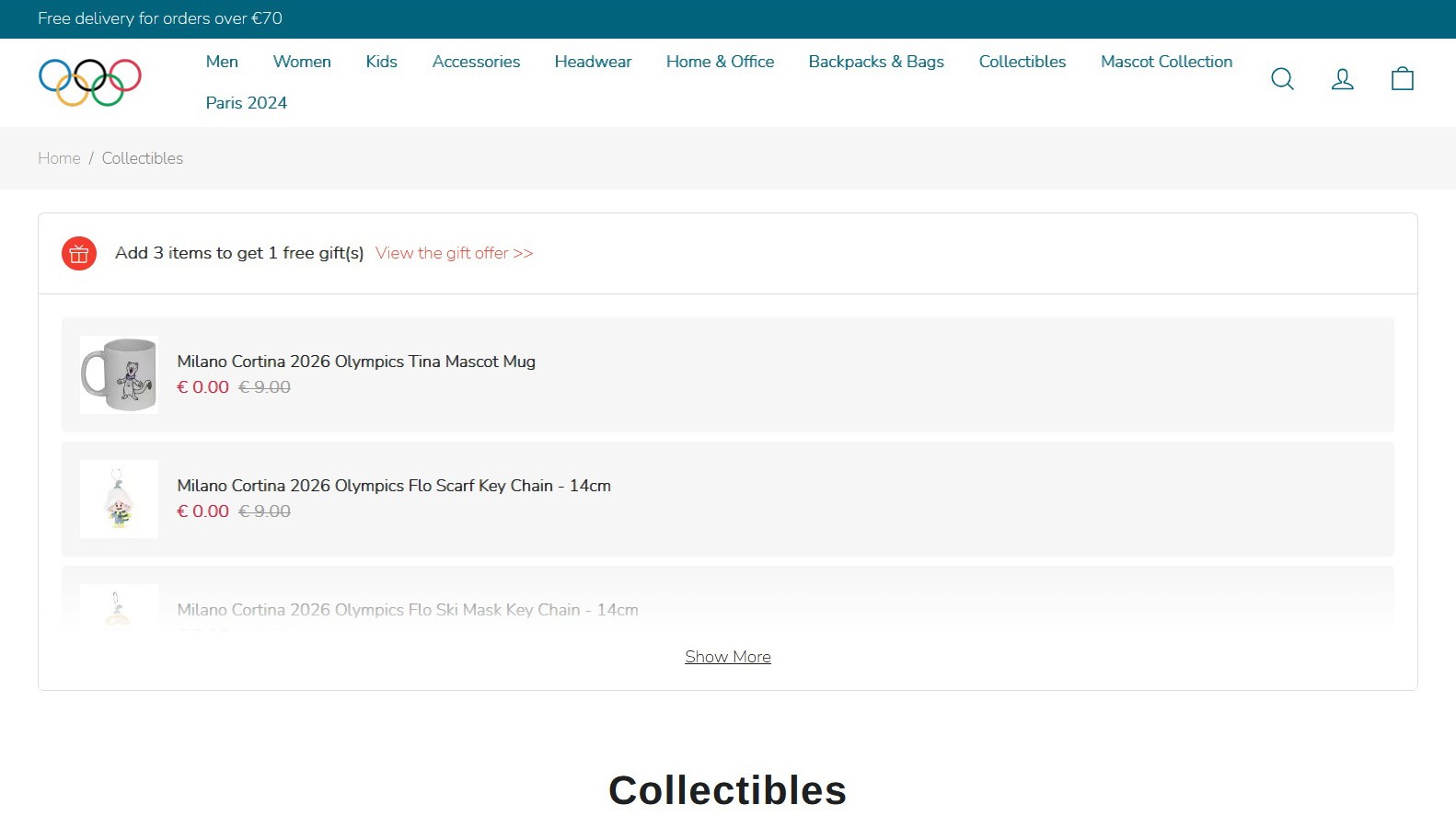Click the Olympic rings logo

pos(90,82)
